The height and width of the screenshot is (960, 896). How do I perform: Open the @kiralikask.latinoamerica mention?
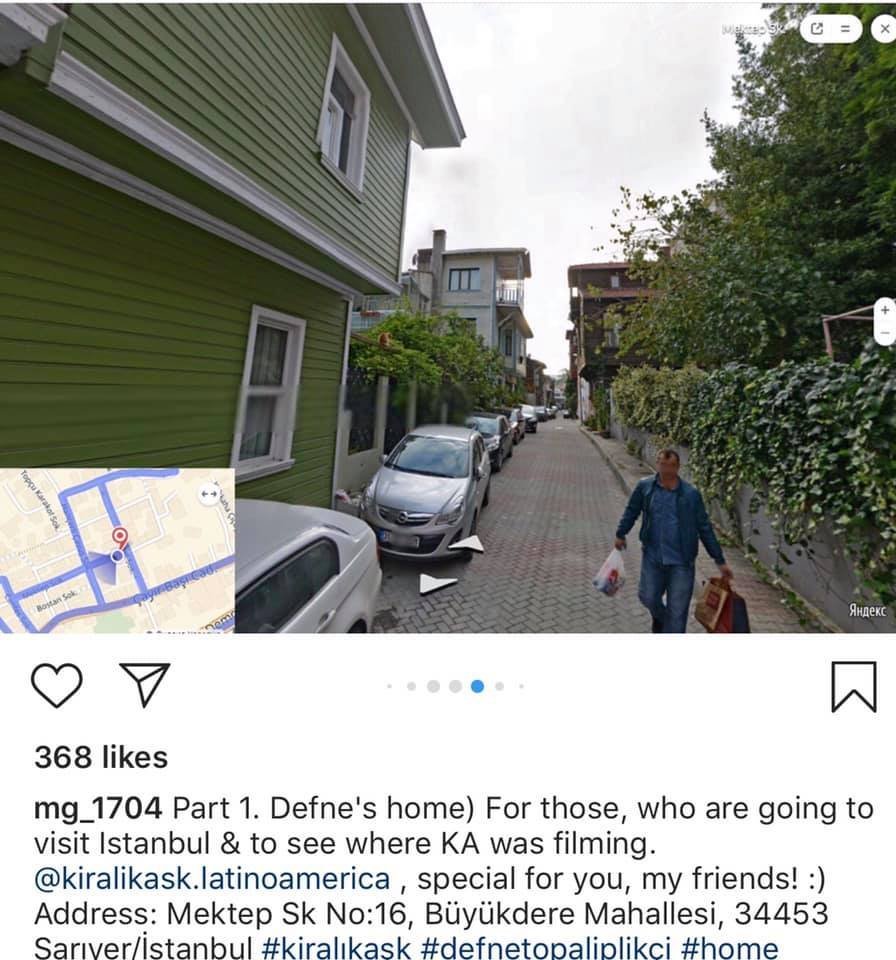tap(212, 879)
